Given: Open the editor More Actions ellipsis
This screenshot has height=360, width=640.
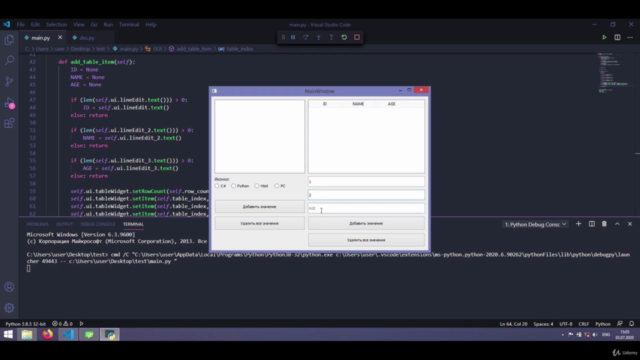Looking at the screenshot, I should tap(630, 38).
